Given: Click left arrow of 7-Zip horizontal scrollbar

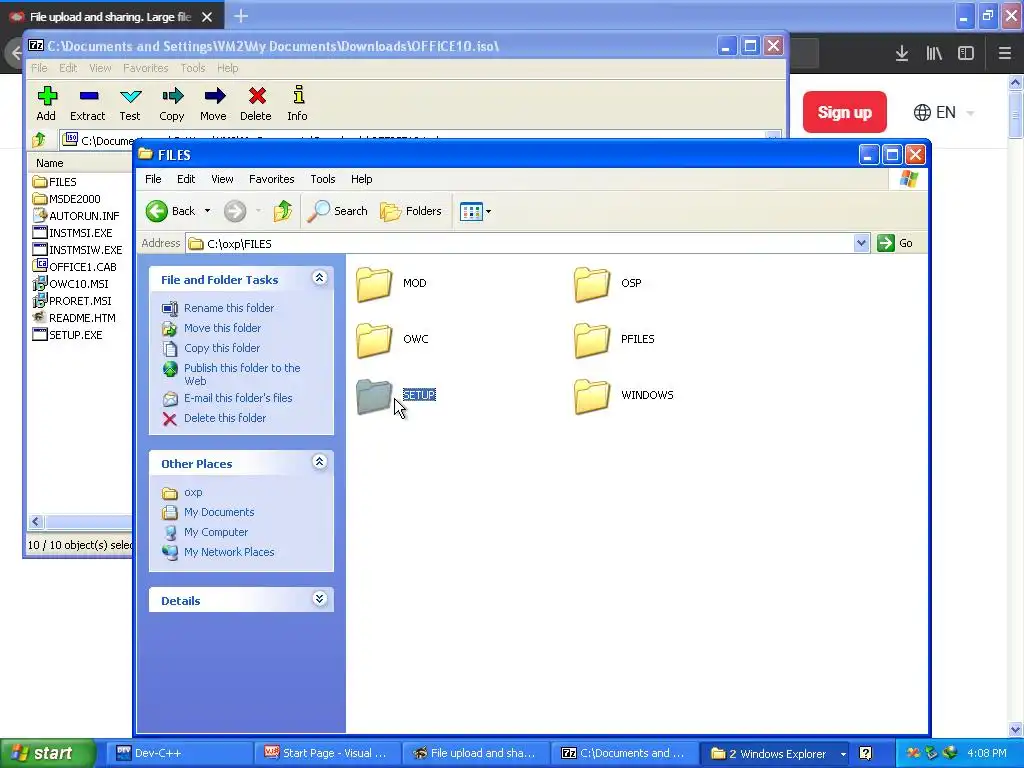Looking at the screenshot, I should tap(36, 521).
